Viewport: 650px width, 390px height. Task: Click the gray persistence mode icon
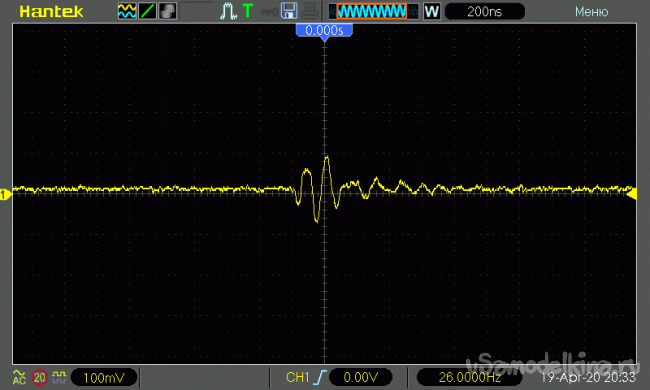pos(167,11)
